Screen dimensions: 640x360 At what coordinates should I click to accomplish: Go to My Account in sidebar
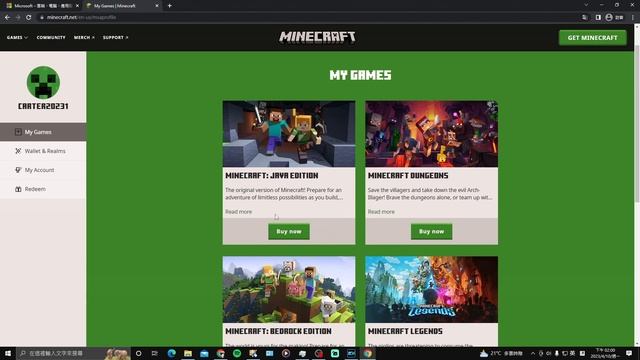coord(43,170)
